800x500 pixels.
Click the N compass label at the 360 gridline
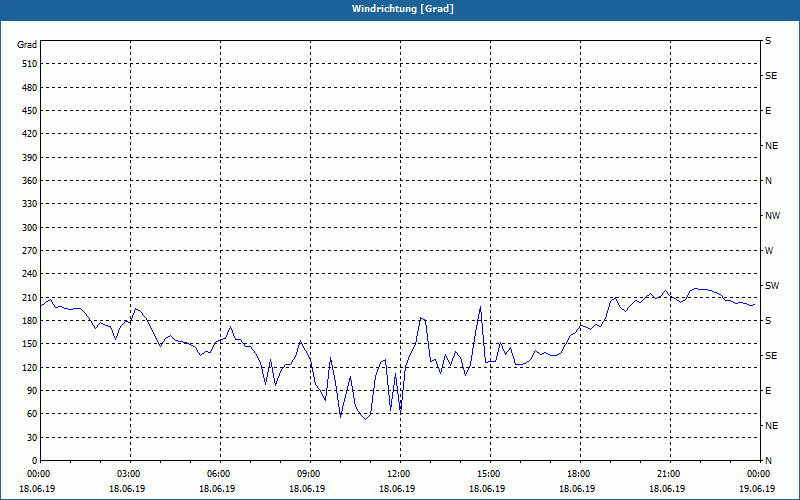[x=768, y=181]
